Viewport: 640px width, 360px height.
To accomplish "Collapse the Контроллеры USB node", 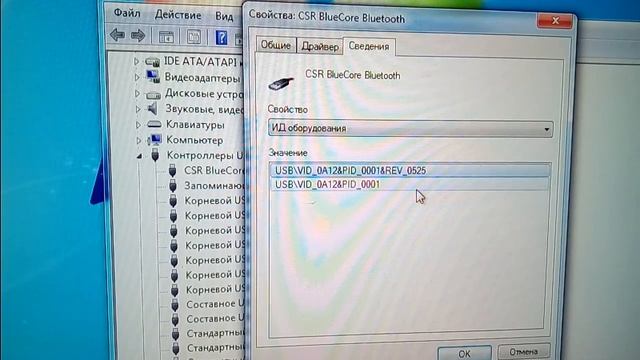I will coord(139,156).
